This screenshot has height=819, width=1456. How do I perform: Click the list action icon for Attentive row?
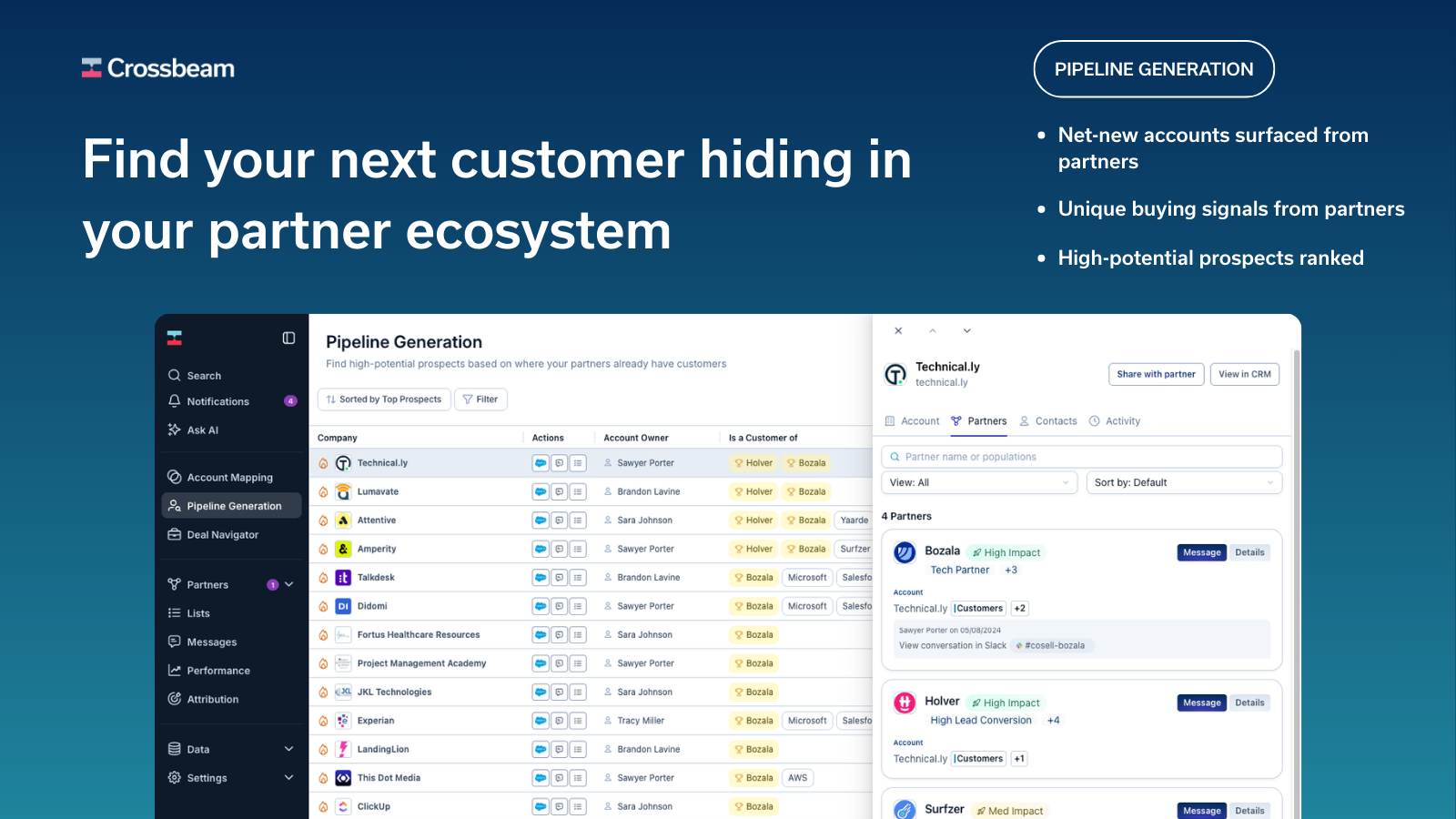pos(578,521)
